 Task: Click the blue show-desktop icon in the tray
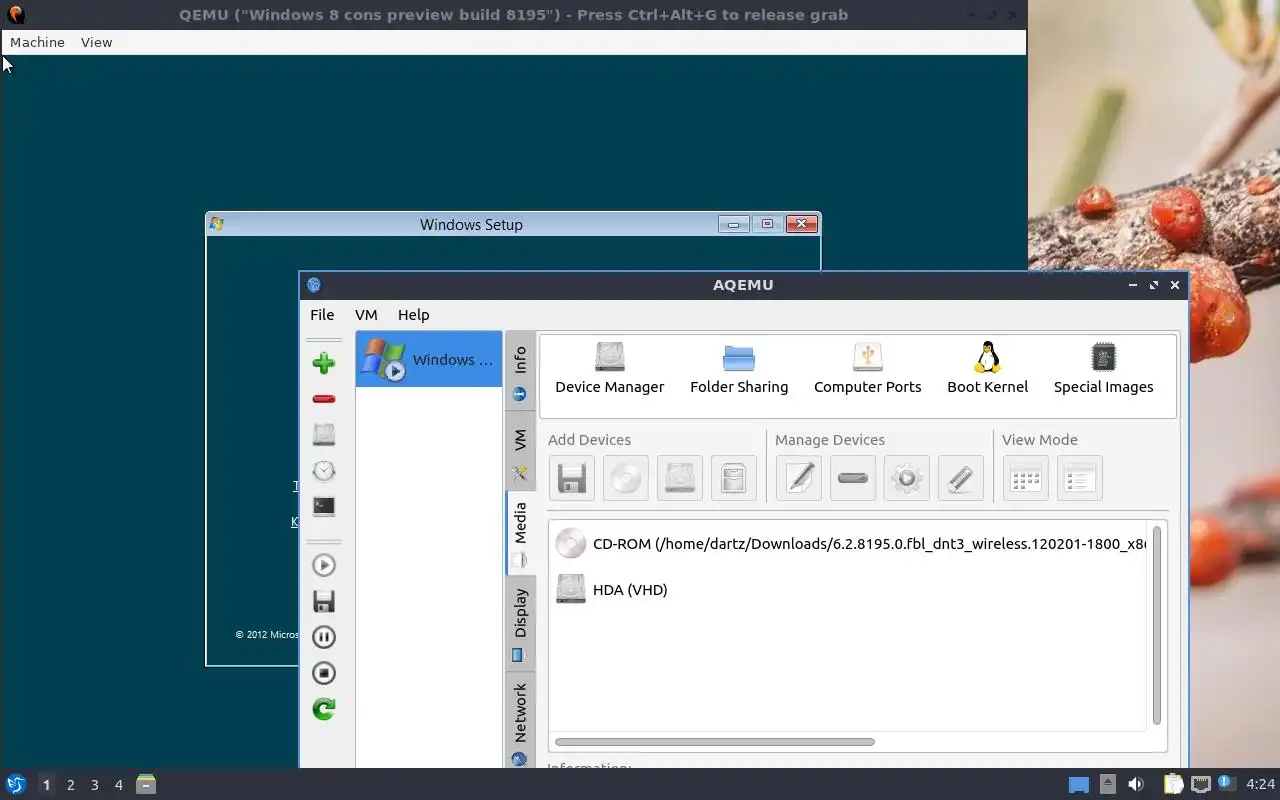pos(1078,785)
